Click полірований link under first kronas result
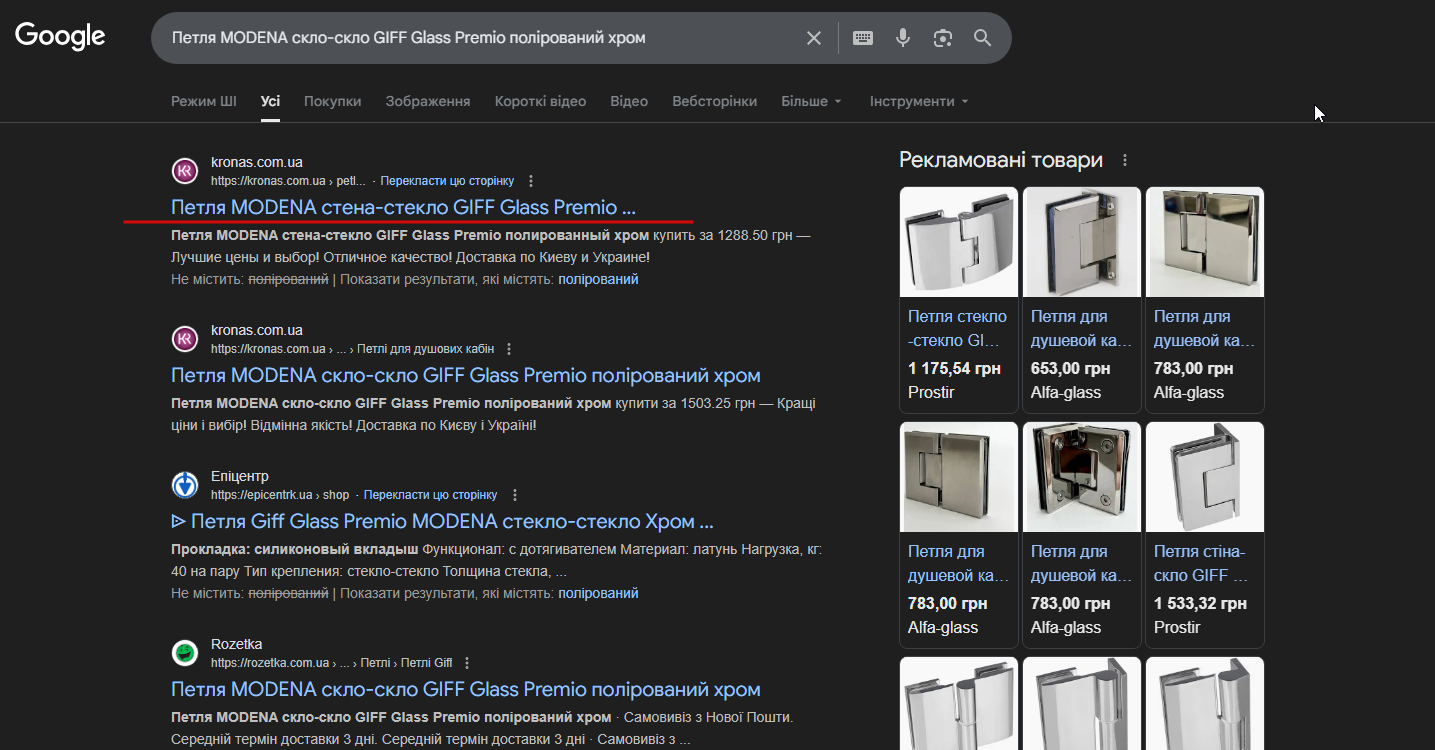This screenshot has height=750, width=1435. 598,279
